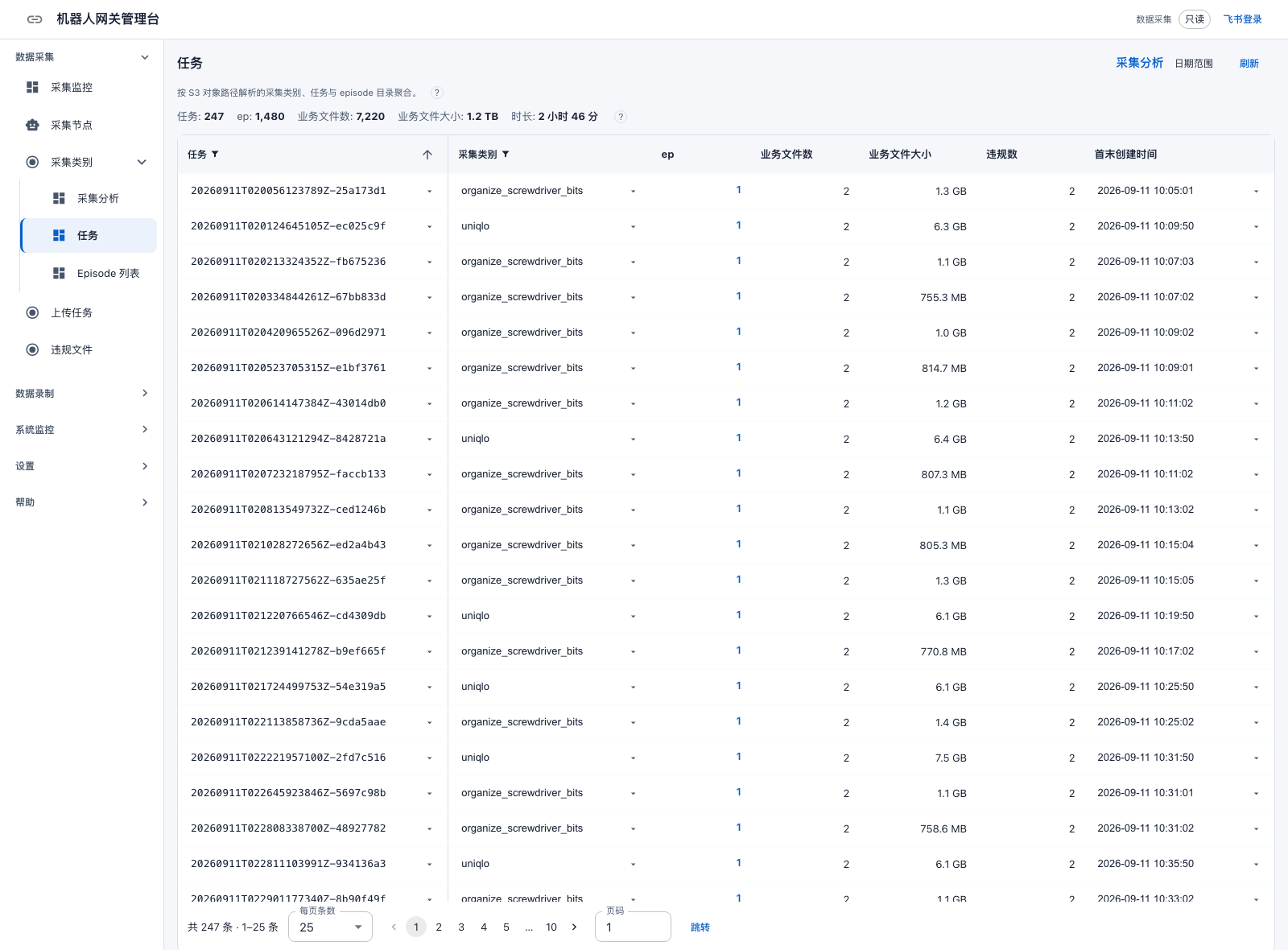The image size is (1288, 950).
Task: Click the 6.4 GB file size cell
Action: (950, 439)
